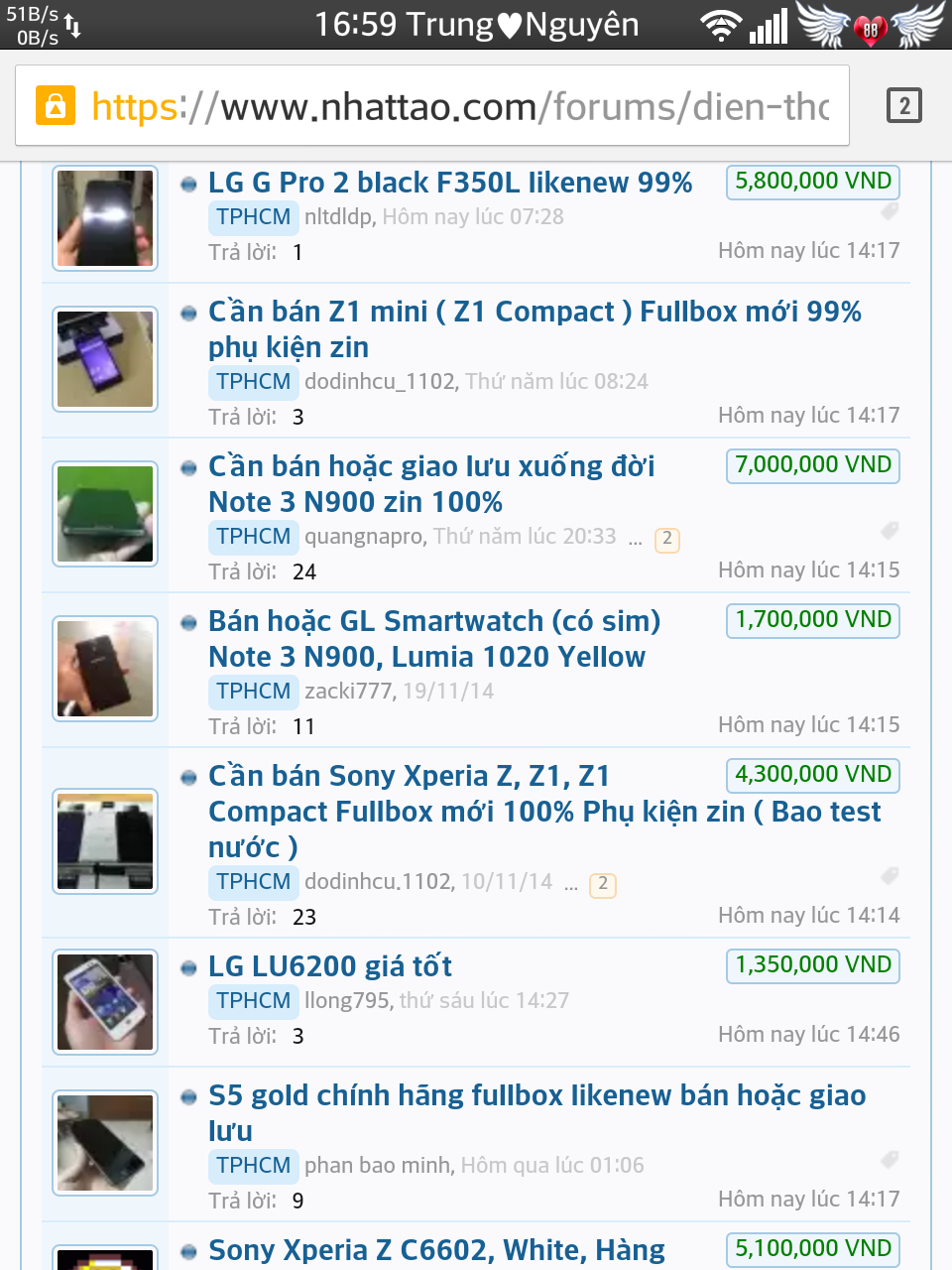Open the browser tabs counter showing 2
952x1270 pixels.
pos(903,105)
